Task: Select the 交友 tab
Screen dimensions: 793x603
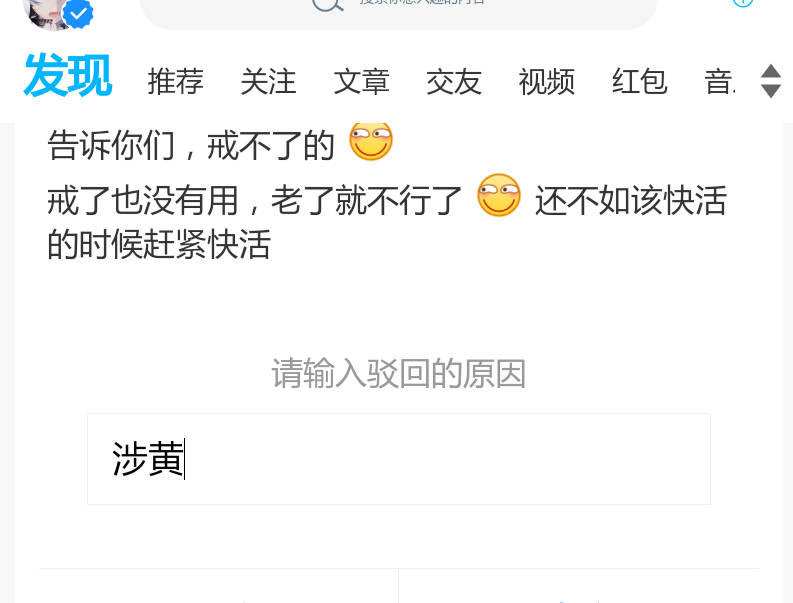Action: coord(454,81)
